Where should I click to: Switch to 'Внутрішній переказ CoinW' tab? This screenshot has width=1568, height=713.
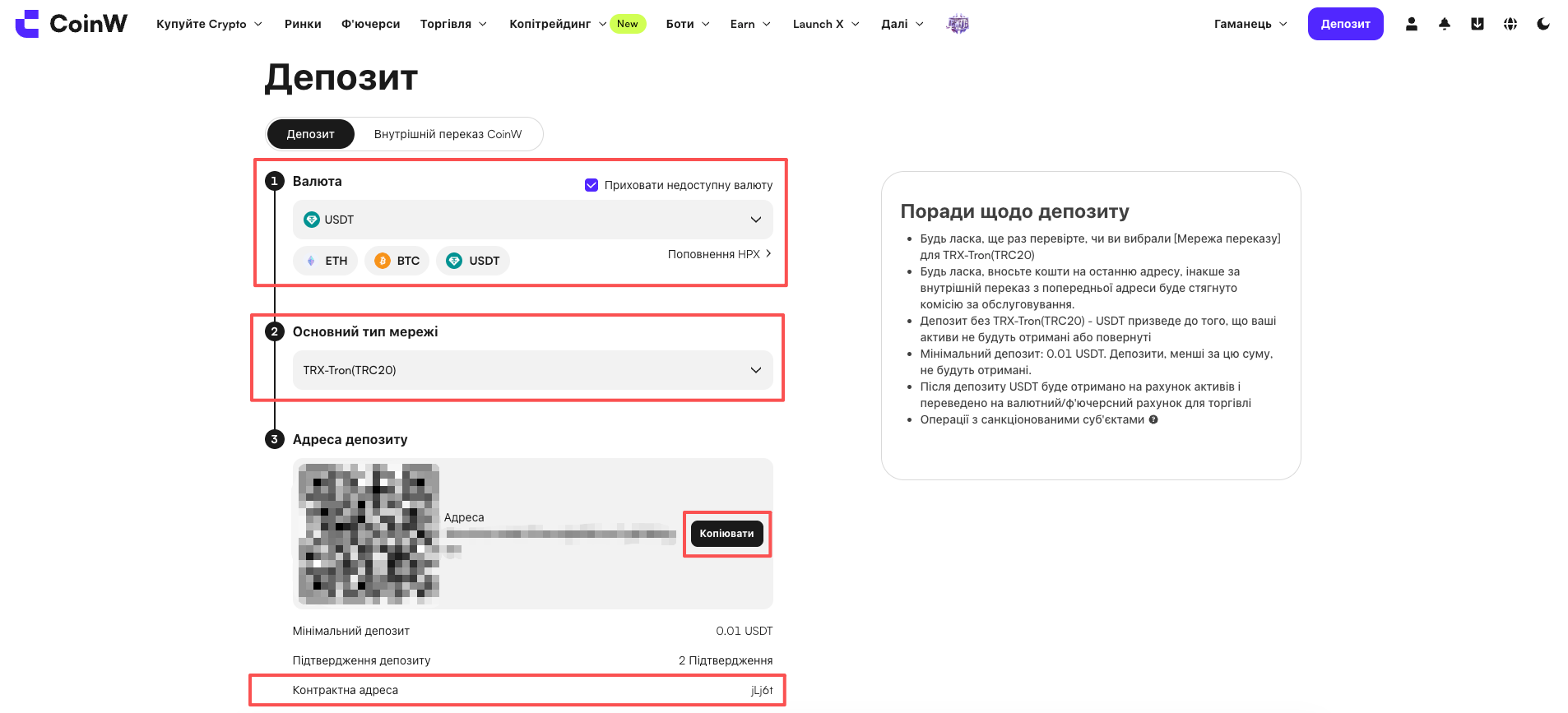coord(448,134)
